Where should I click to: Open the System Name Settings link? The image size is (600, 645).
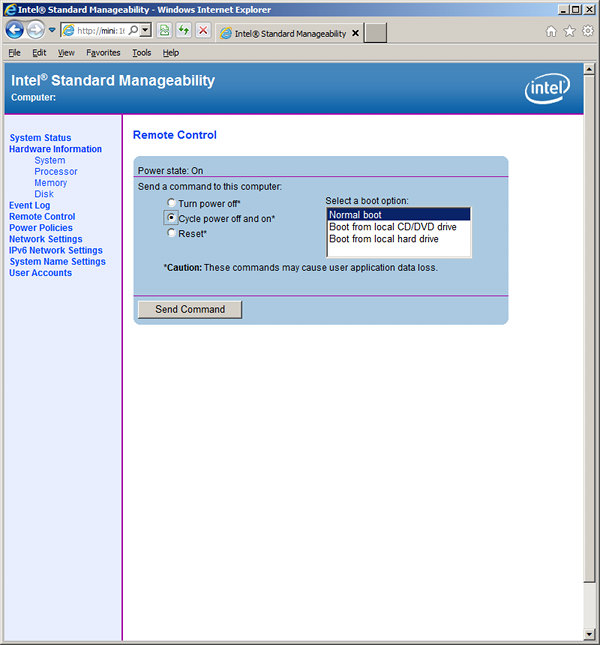click(x=58, y=262)
